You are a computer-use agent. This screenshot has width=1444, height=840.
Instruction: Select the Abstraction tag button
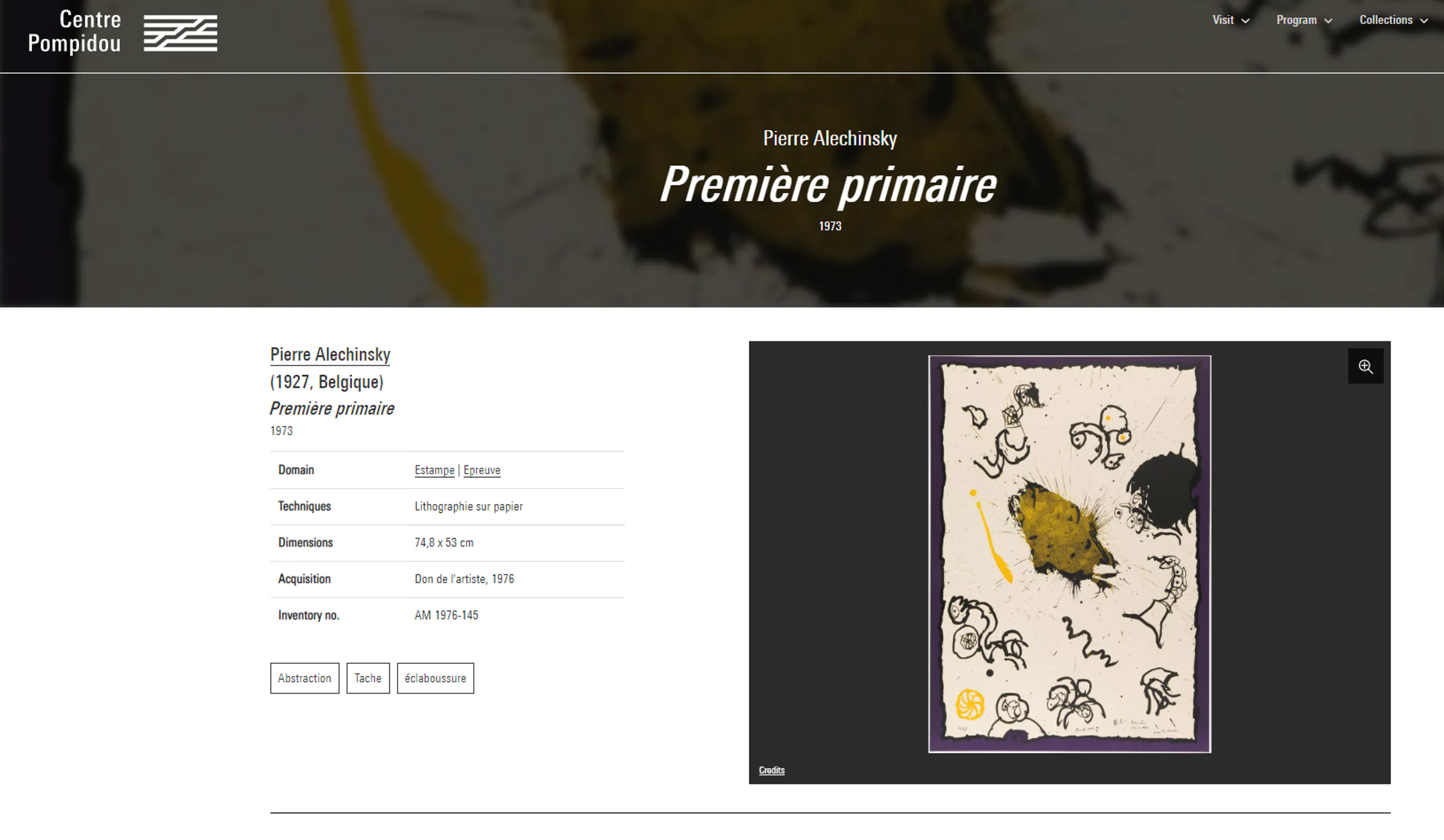tap(304, 678)
